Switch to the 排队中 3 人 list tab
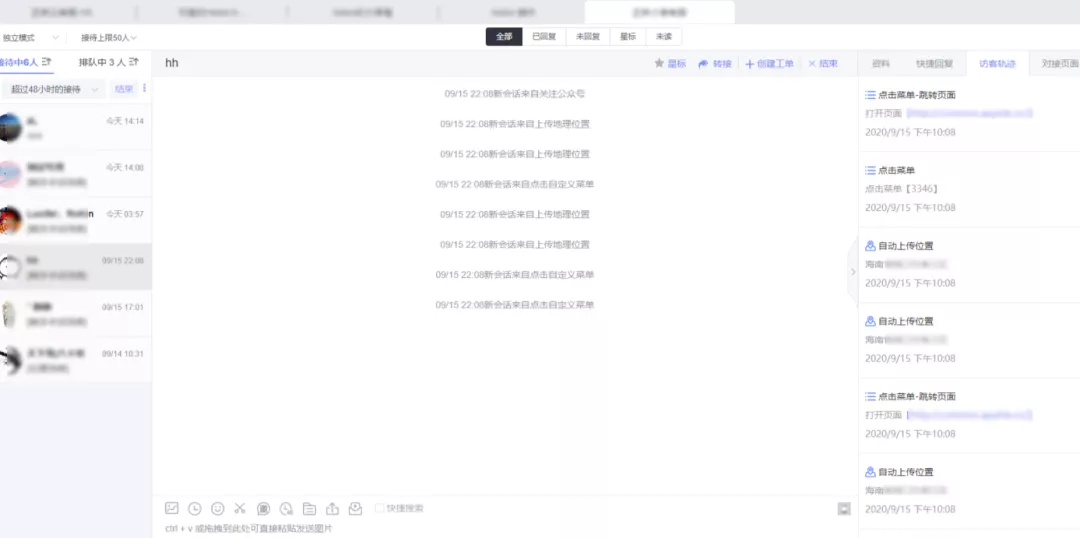 click(x=102, y=62)
